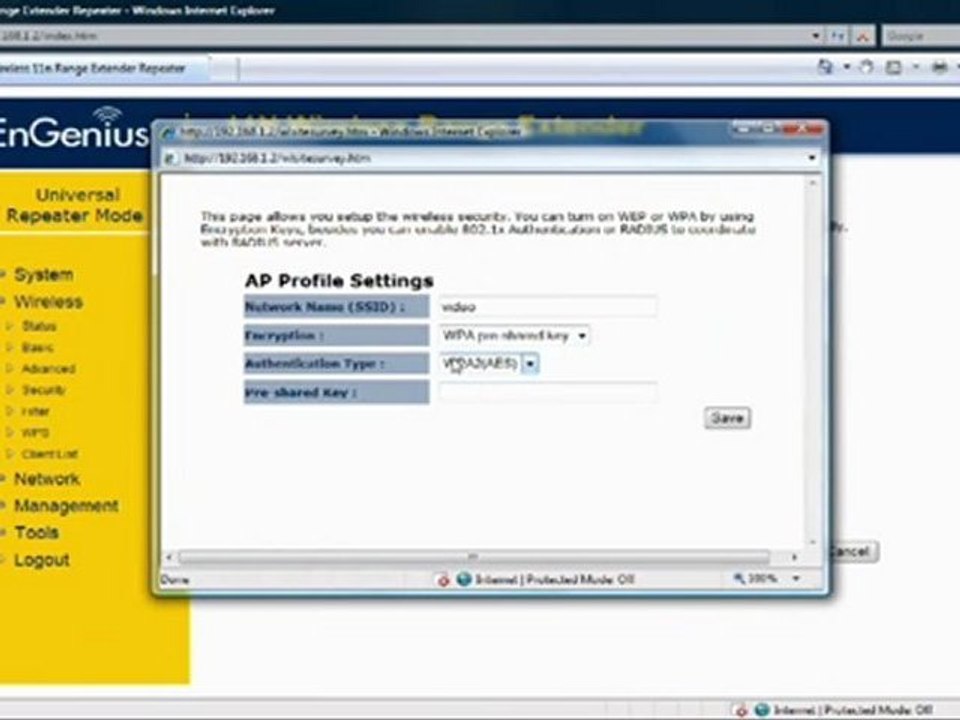Open the Wireless menu in sidebar
The height and width of the screenshot is (720, 960).
(48, 302)
